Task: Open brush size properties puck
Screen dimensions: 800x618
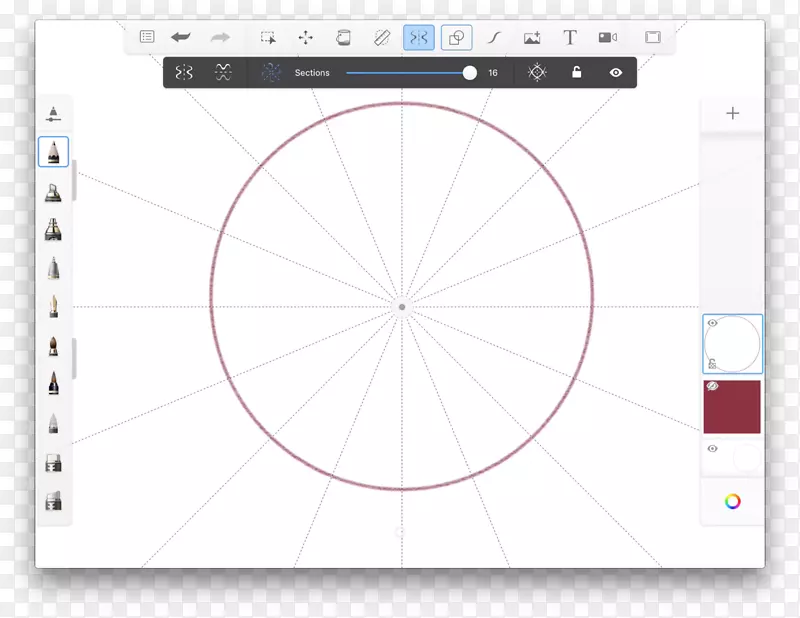Action: 53,114
